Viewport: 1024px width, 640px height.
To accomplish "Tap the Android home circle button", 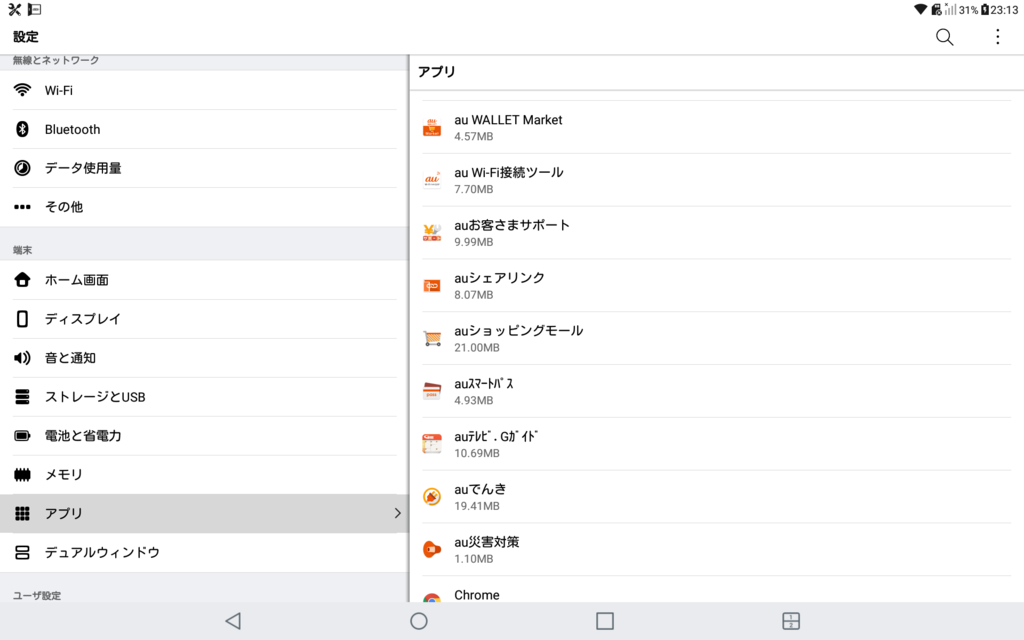I will click(x=419, y=621).
